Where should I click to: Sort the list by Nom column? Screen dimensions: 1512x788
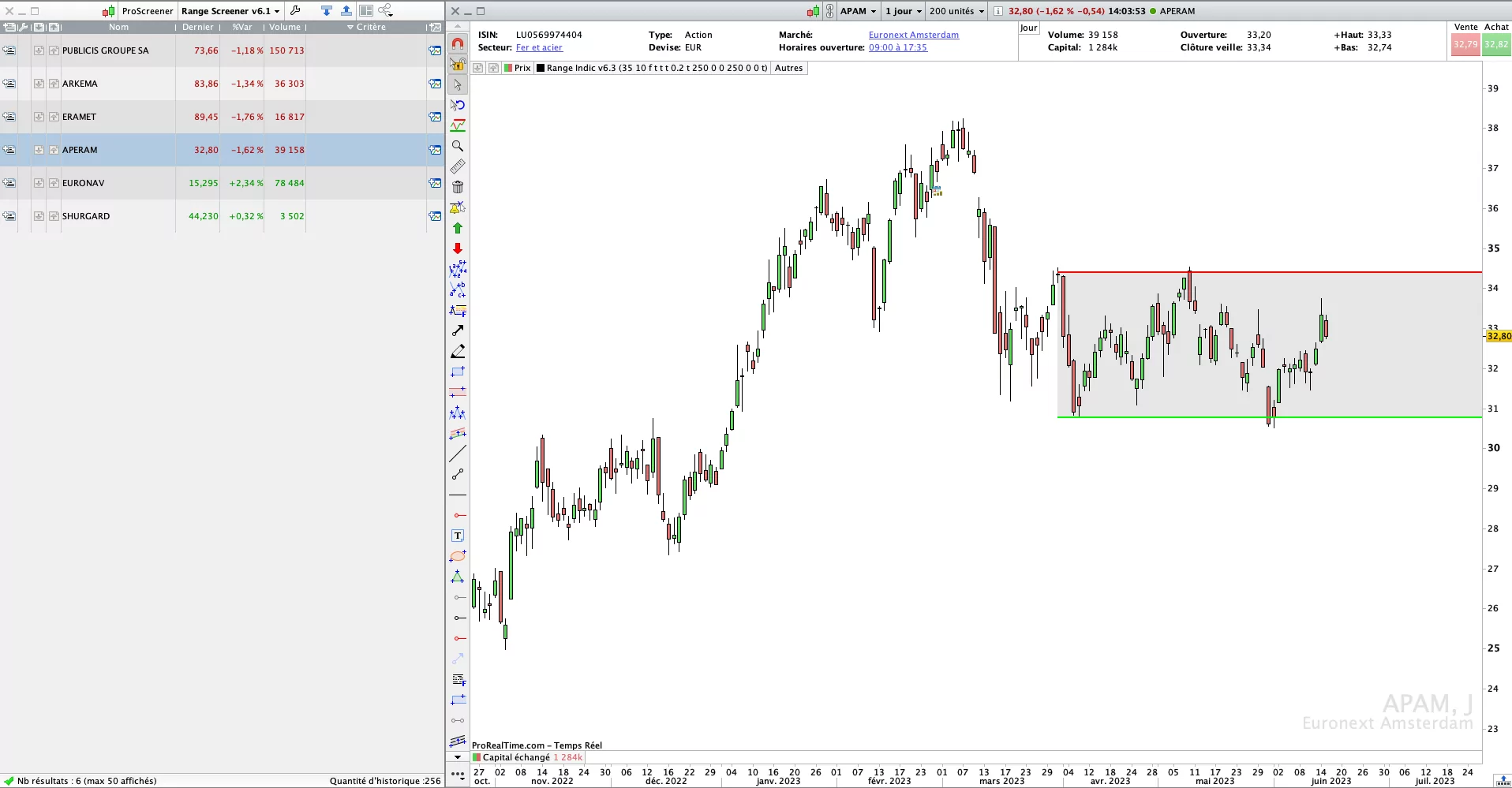click(119, 27)
